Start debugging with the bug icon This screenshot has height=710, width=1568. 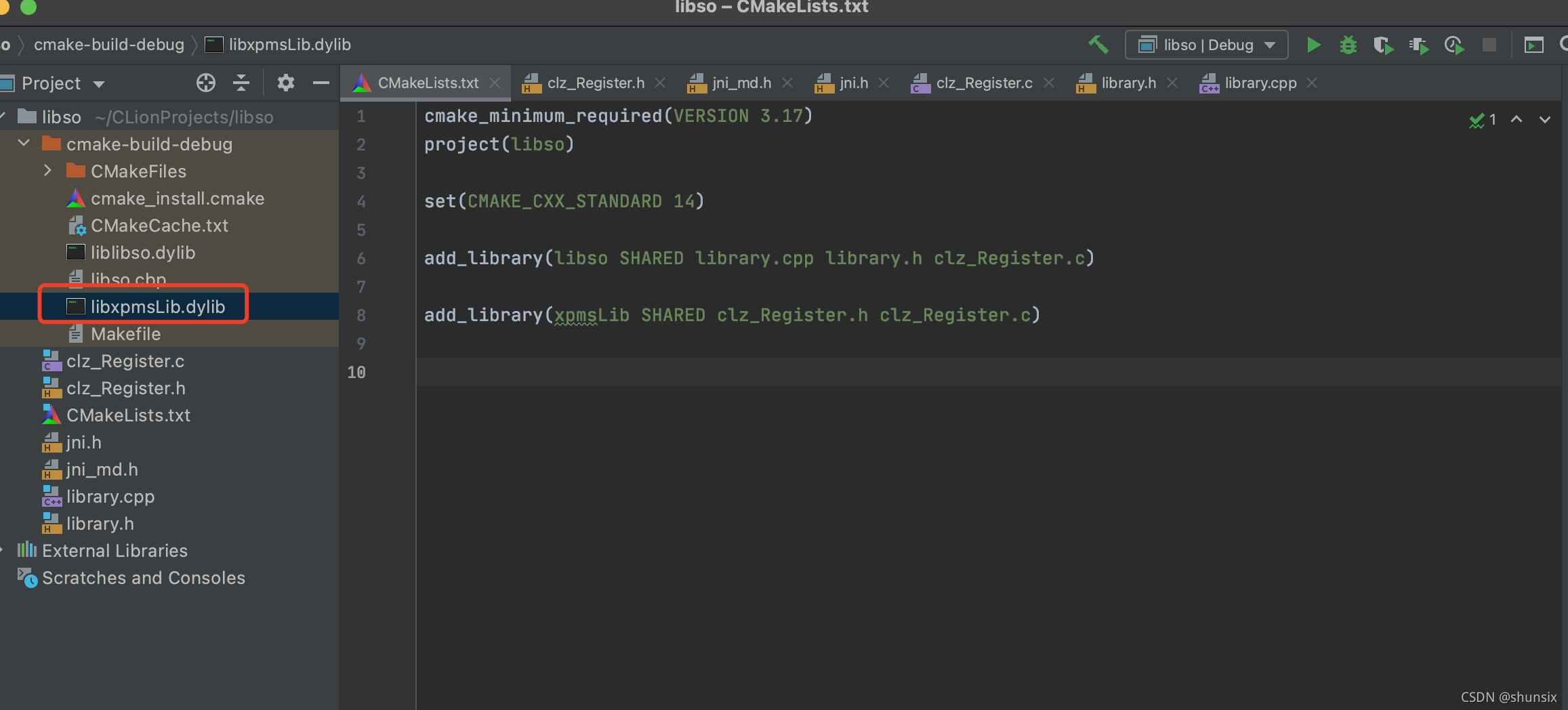[x=1348, y=45]
